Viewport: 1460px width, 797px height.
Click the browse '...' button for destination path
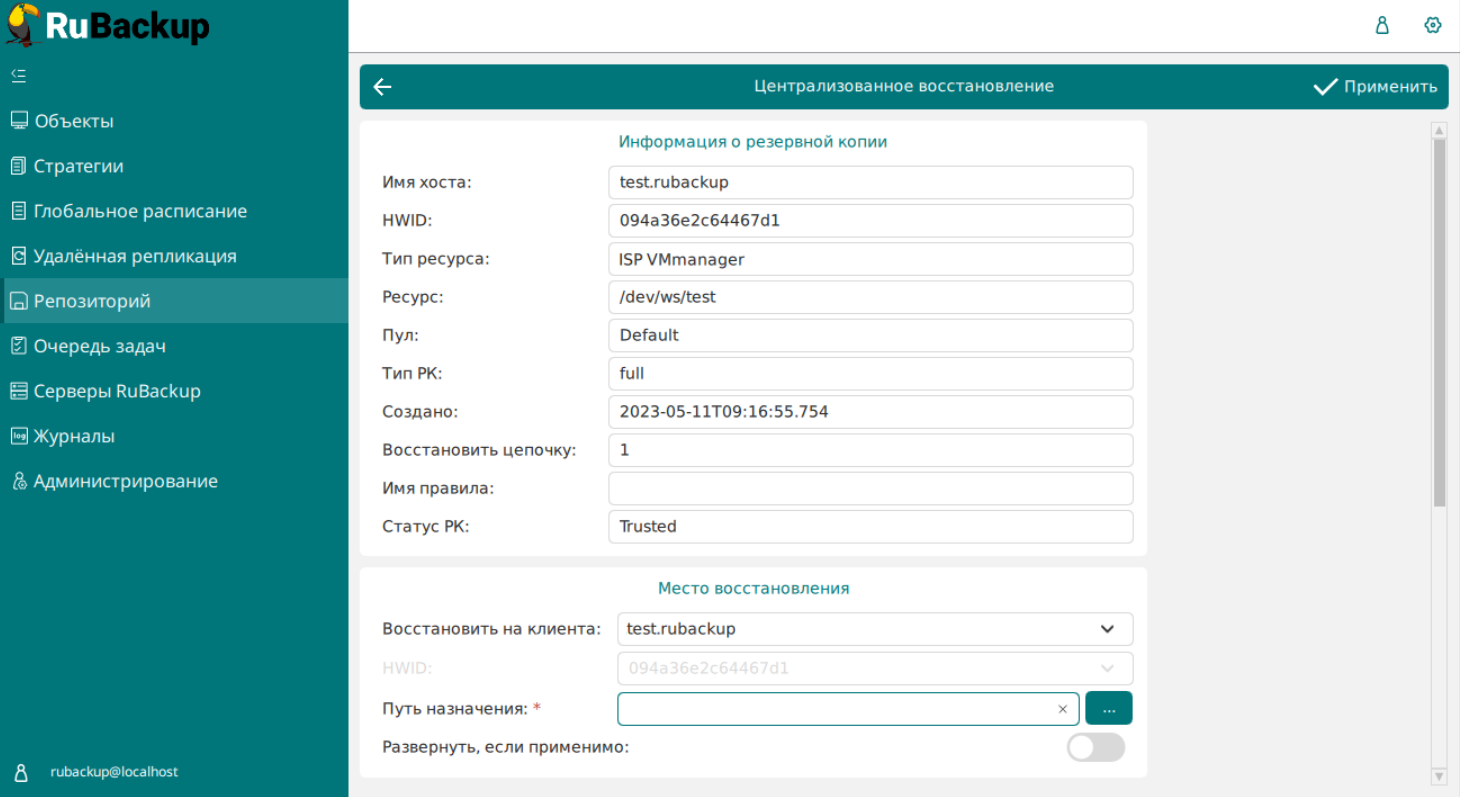1108,708
